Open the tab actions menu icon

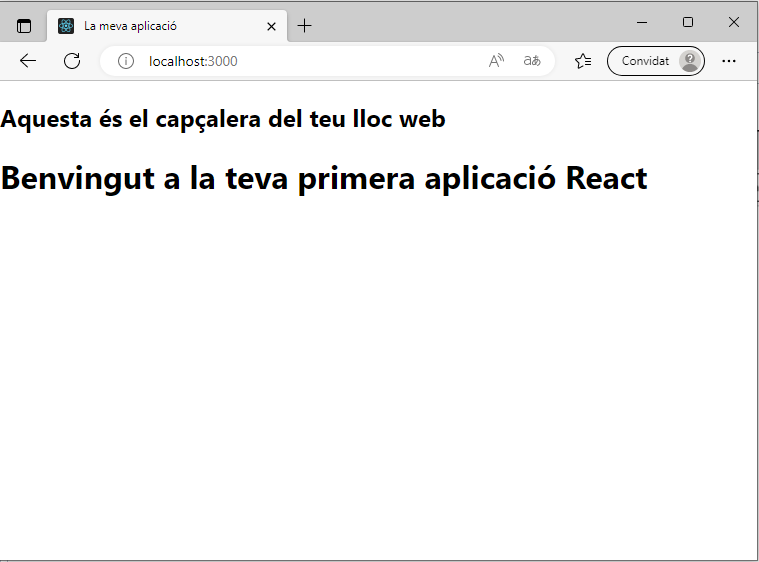click(25, 26)
